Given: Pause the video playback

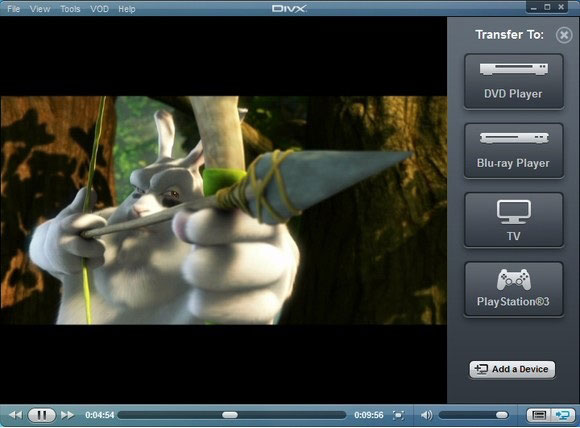Looking at the screenshot, I should click(x=41, y=415).
